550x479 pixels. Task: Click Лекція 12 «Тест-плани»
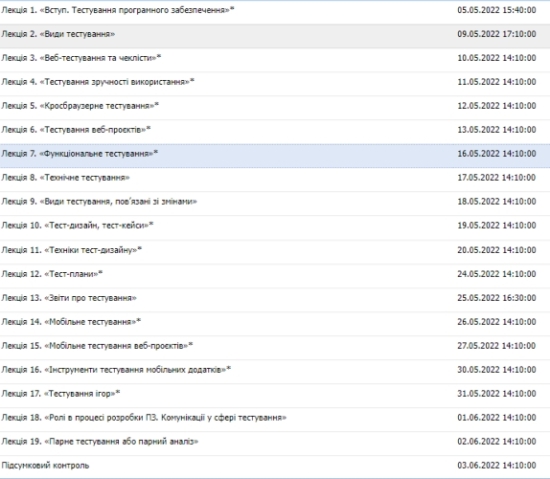pos(52,274)
